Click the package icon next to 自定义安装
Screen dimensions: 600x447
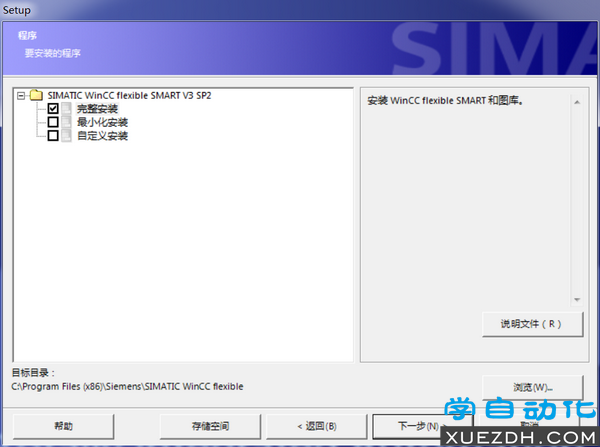(67, 135)
